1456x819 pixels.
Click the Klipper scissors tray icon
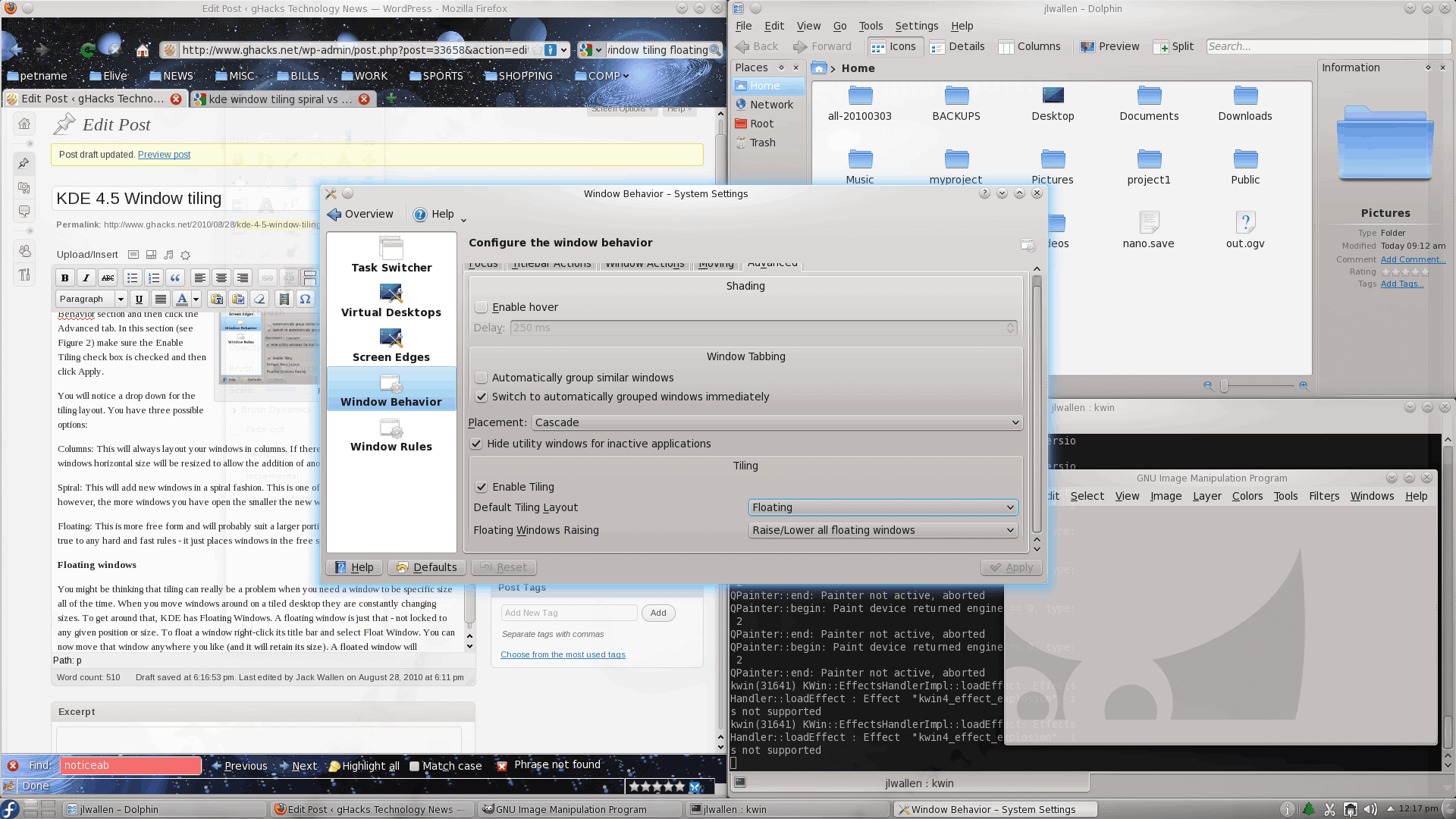[x=1329, y=809]
